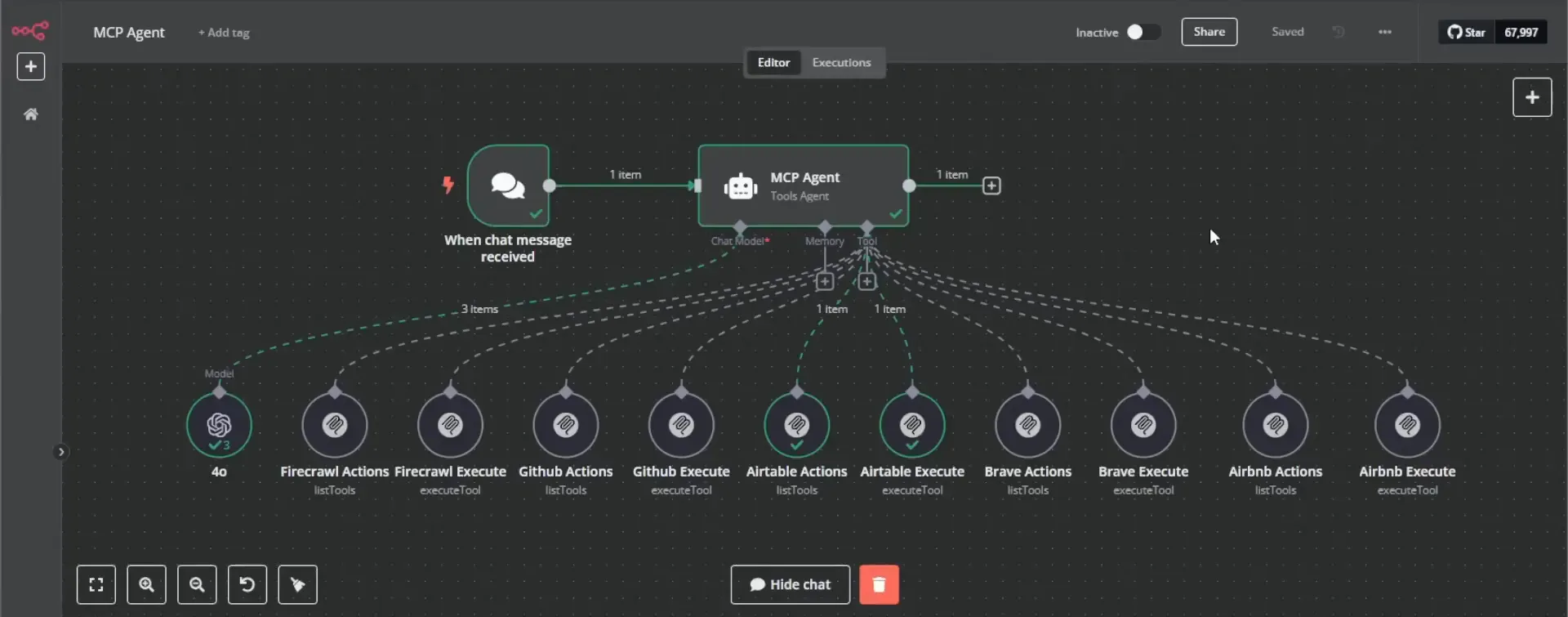Select the Firecrawl Actions node

(335, 425)
